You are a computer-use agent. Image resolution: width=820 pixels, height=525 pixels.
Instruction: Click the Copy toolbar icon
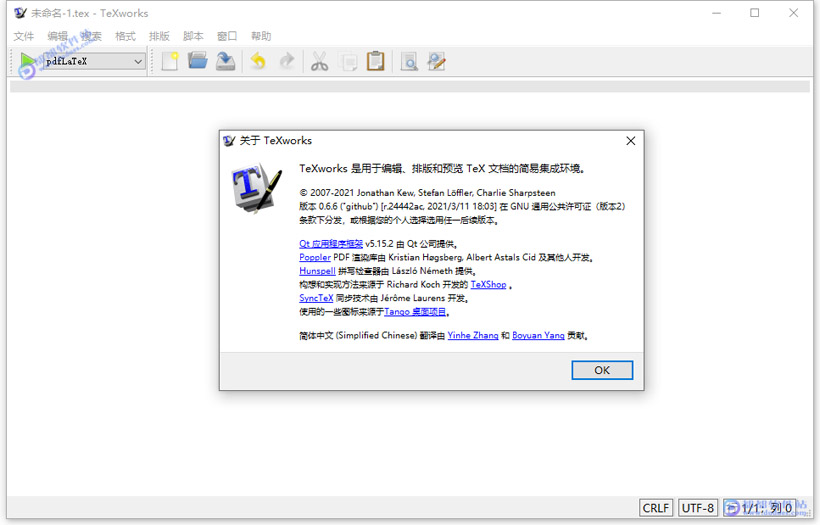point(348,61)
